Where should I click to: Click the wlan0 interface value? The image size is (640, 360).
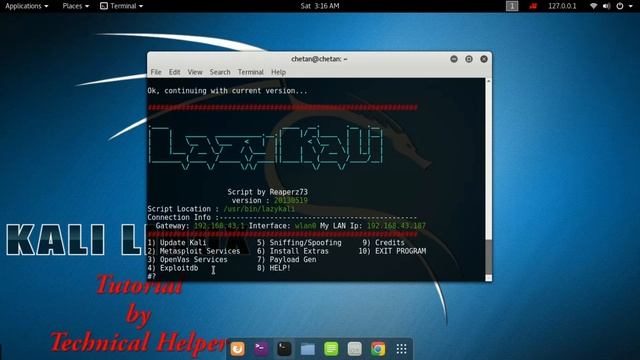306,226
